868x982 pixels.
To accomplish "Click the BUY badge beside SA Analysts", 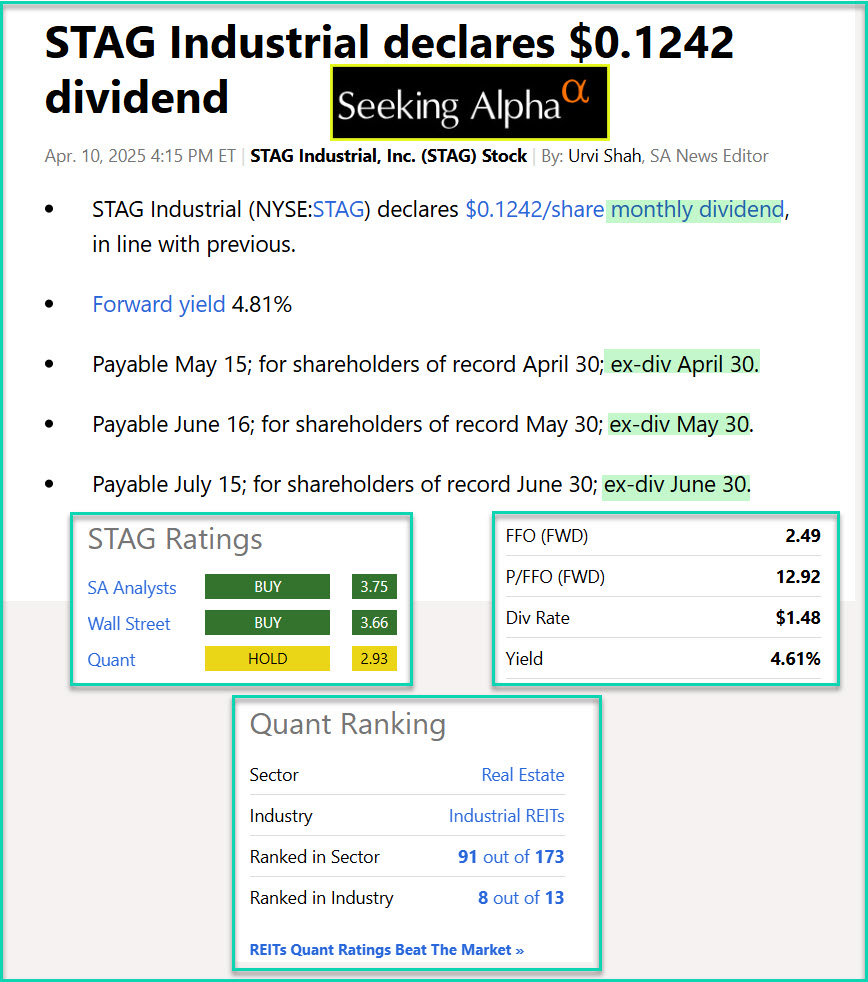I will [x=267, y=587].
